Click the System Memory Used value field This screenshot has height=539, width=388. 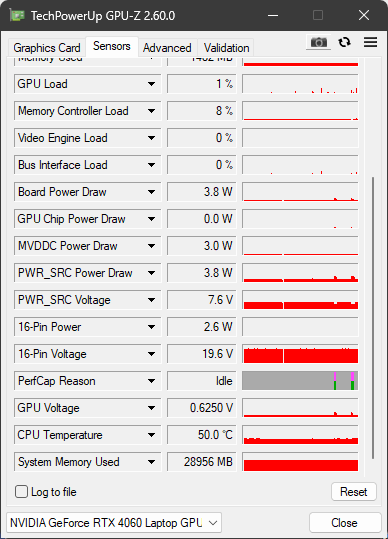[202, 462]
